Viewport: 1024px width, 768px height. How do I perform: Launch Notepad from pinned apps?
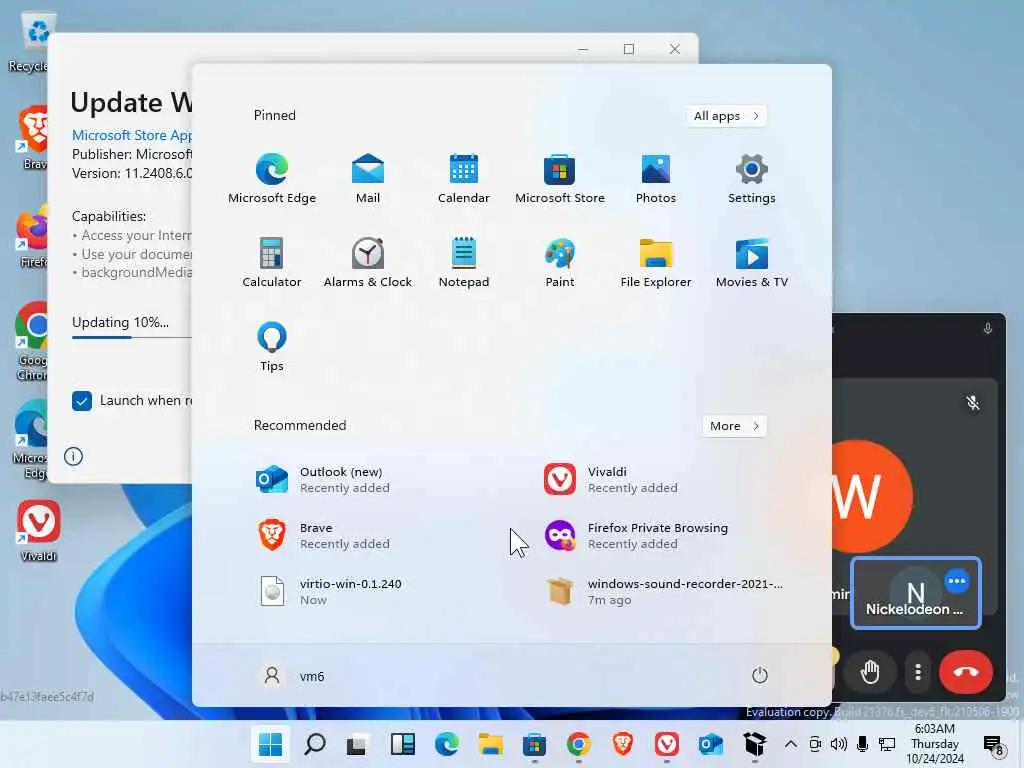(x=464, y=263)
